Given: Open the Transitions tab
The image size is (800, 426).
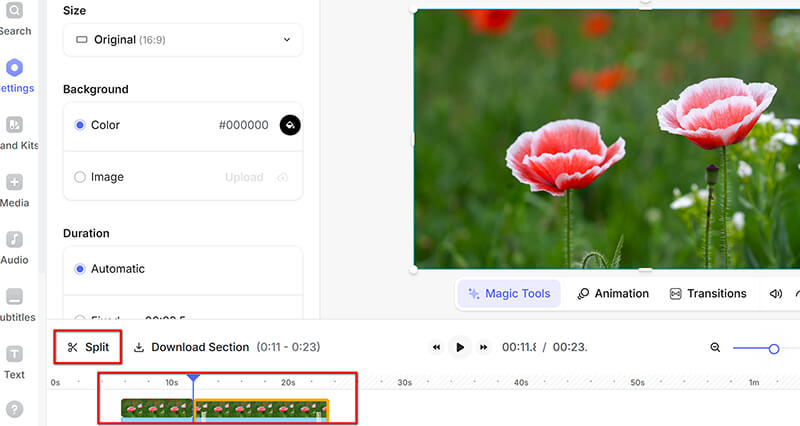Looking at the screenshot, I should pyautogui.click(x=708, y=294).
